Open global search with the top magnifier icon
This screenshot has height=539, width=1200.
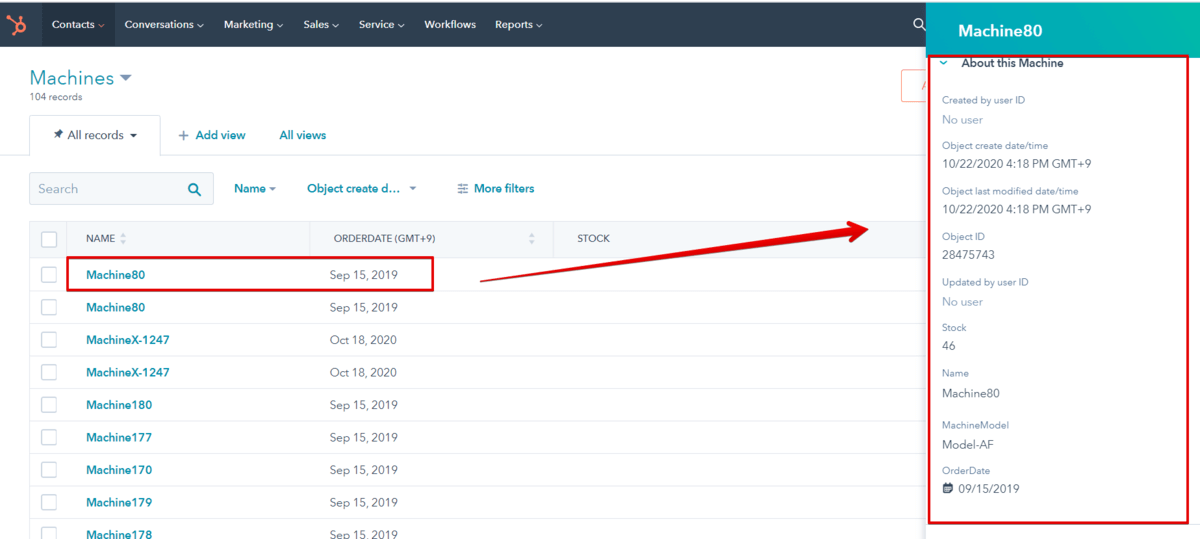click(x=918, y=24)
